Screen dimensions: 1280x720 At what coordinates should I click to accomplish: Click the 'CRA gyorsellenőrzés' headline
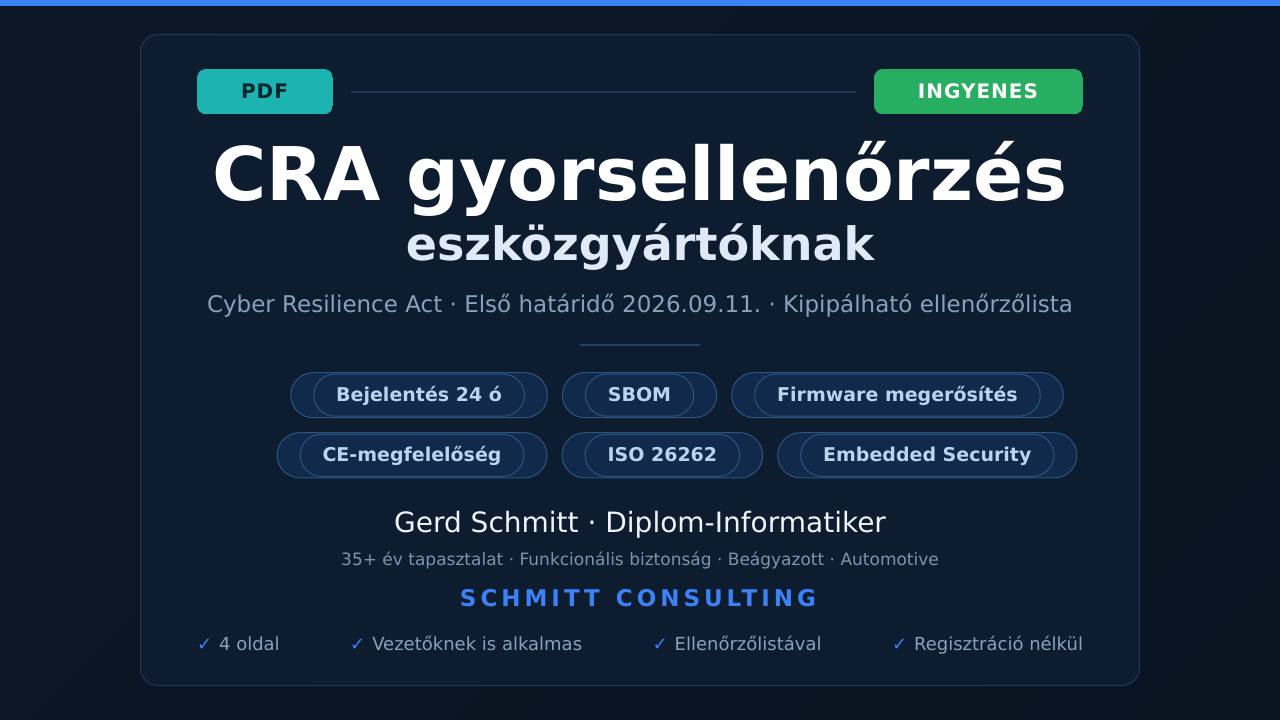(x=640, y=175)
